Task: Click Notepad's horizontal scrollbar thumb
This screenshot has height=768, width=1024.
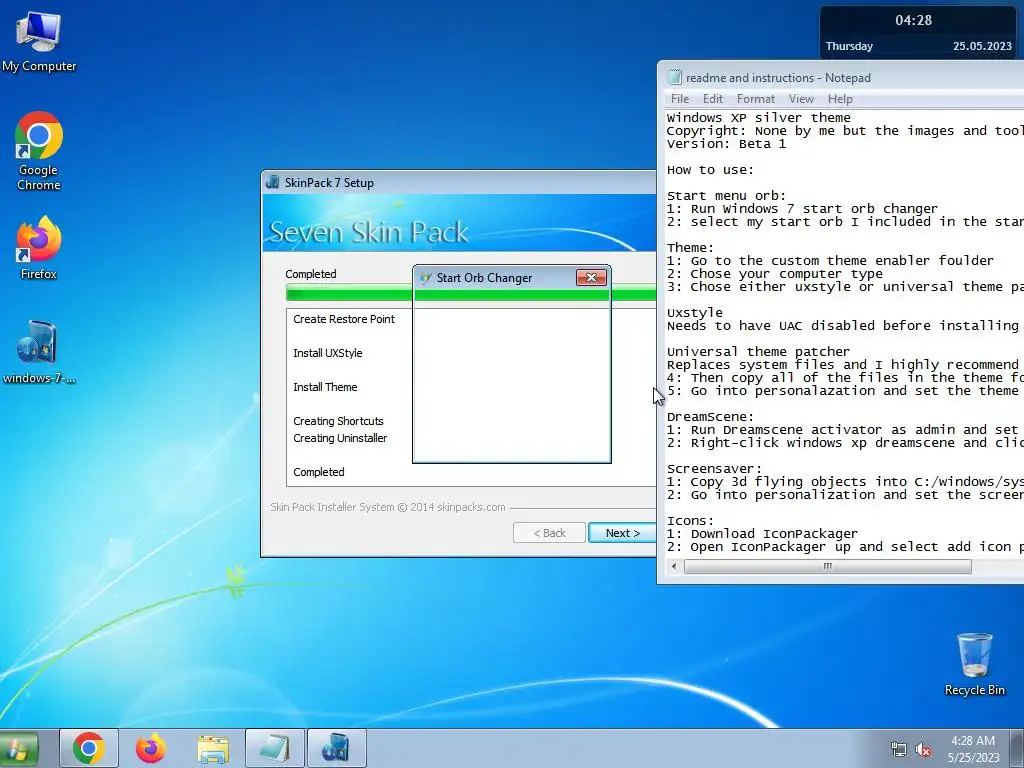Action: [x=827, y=566]
